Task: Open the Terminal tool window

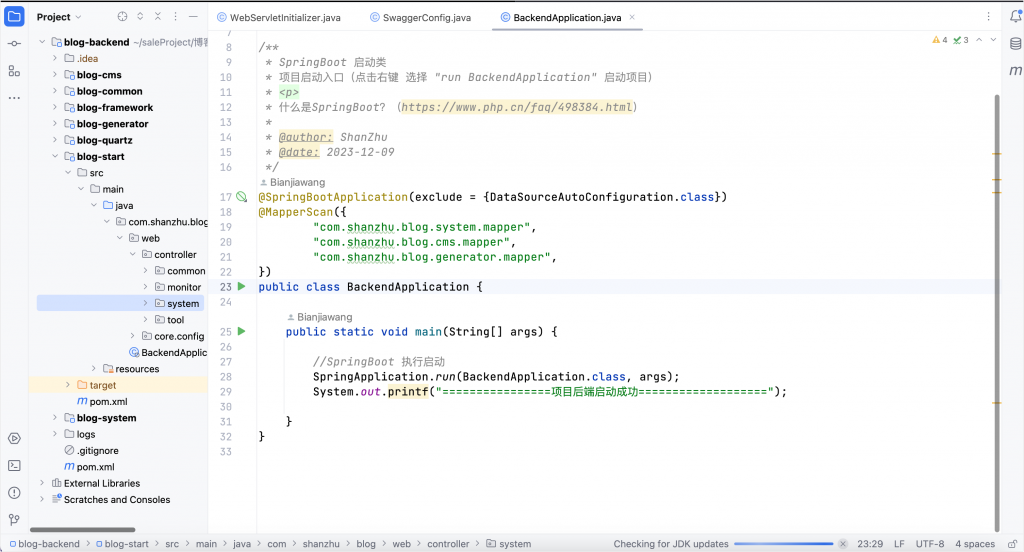Action: (x=14, y=465)
